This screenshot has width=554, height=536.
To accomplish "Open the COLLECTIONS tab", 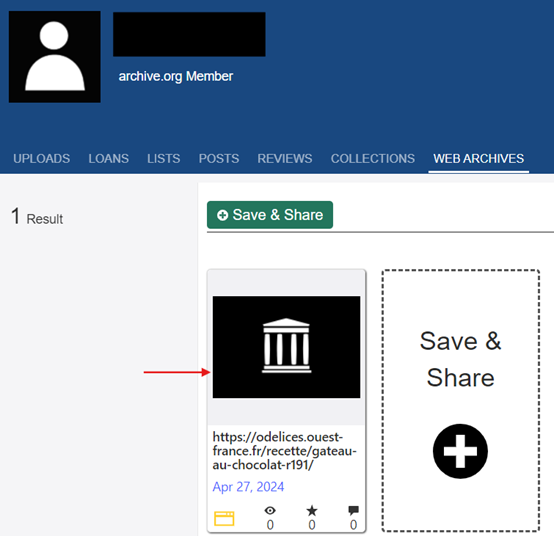I will pyautogui.click(x=373, y=159).
